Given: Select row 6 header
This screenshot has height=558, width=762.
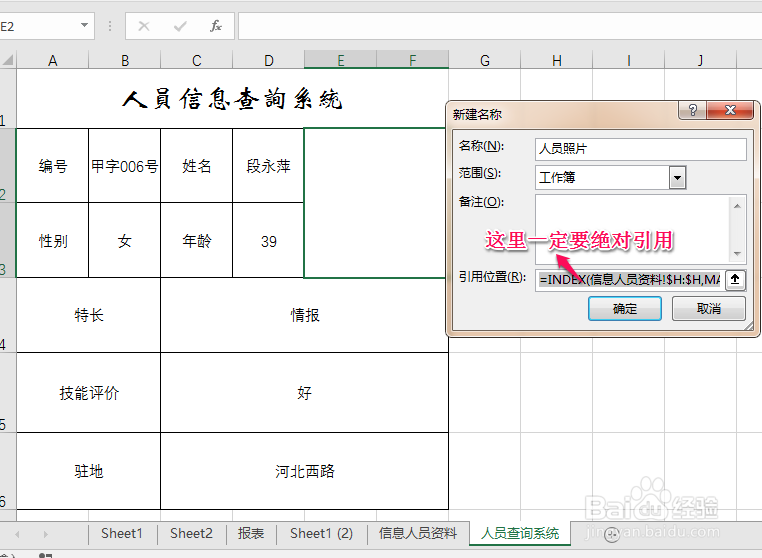Looking at the screenshot, I should [x=8, y=471].
